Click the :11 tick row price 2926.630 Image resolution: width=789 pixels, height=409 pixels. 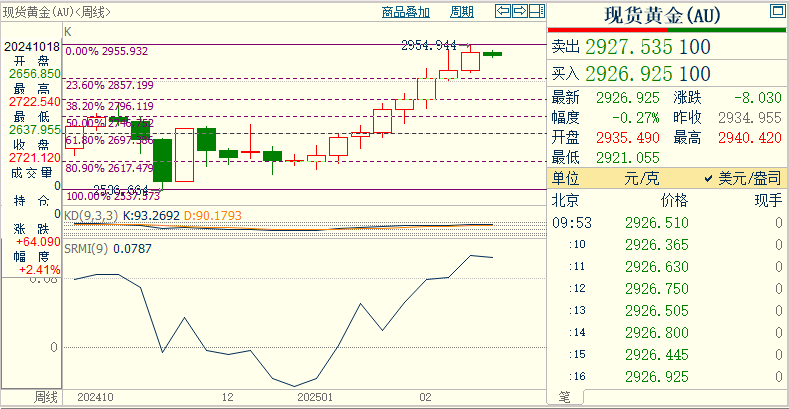pyautogui.click(x=657, y=267)
